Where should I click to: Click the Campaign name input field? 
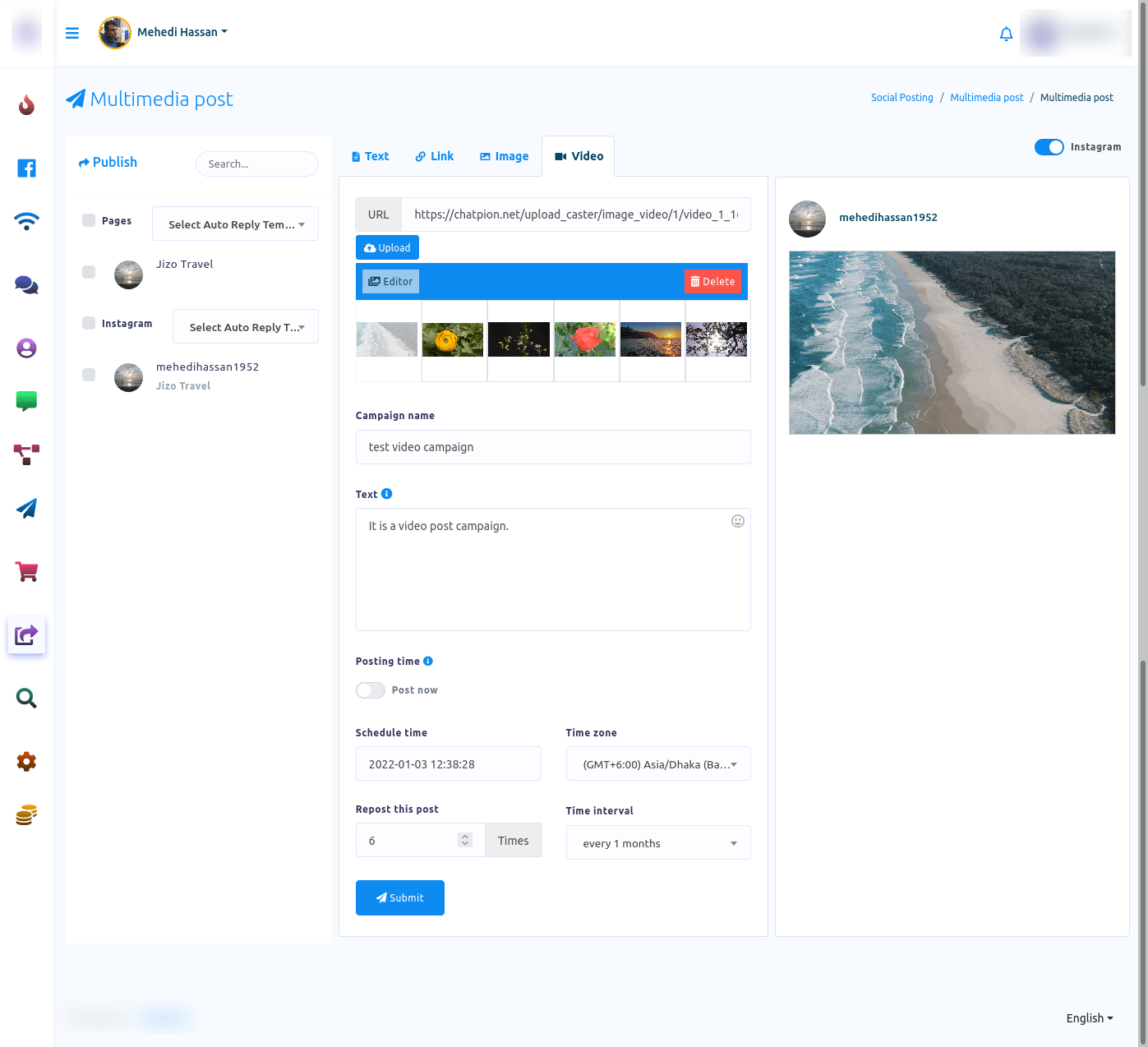(553, 447)
